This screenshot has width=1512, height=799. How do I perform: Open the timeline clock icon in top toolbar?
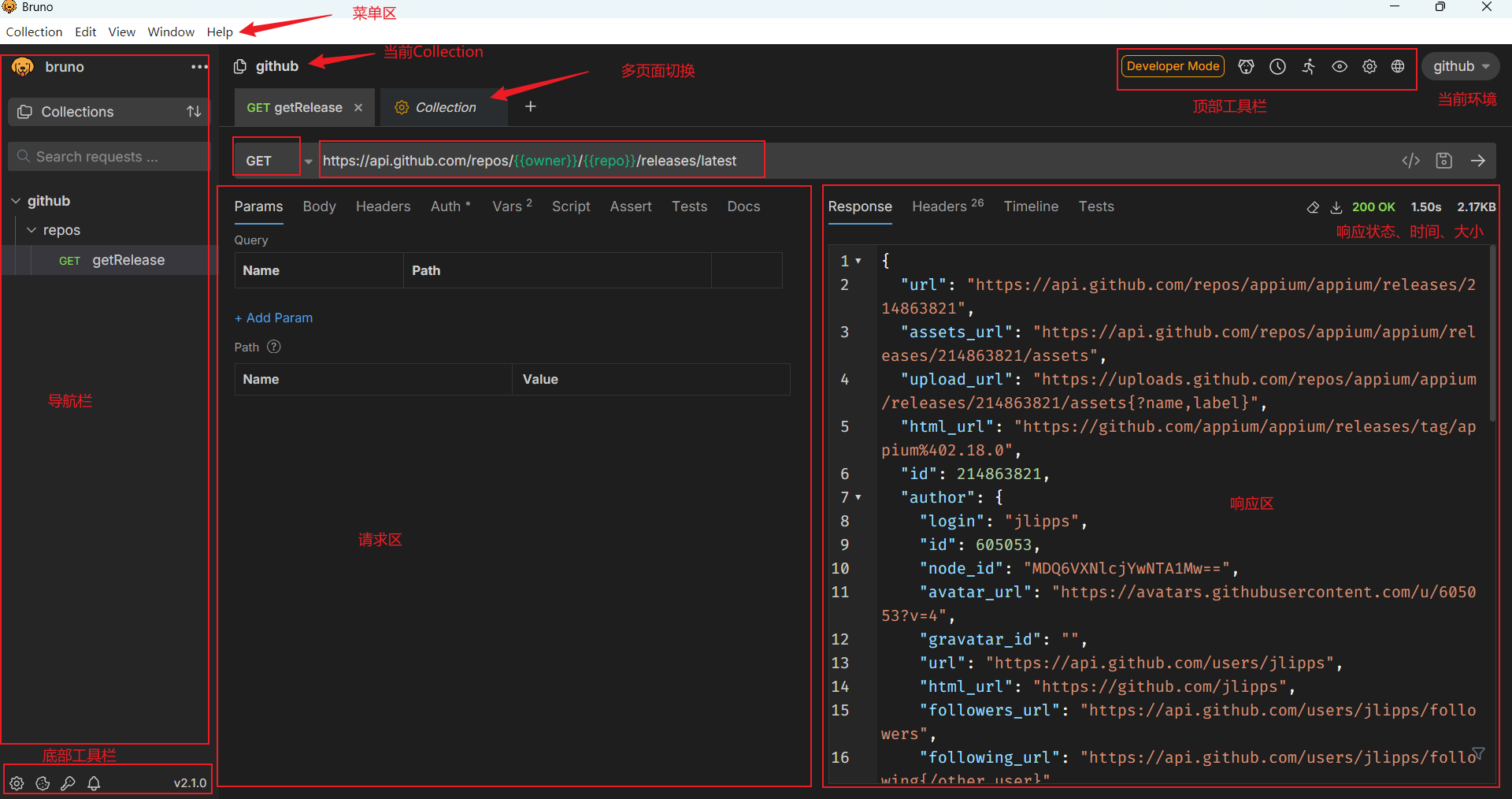(x=1277, y=67)
